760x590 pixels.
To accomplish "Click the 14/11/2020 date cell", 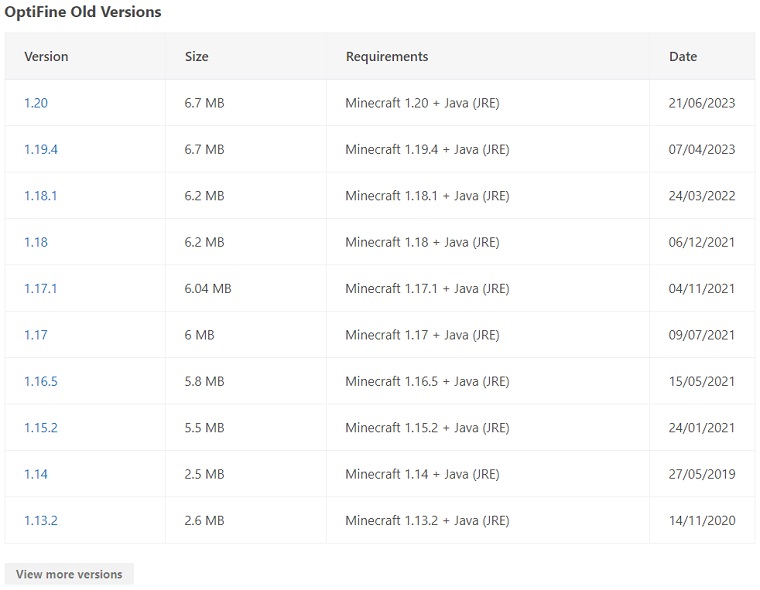I will point(702,520).
